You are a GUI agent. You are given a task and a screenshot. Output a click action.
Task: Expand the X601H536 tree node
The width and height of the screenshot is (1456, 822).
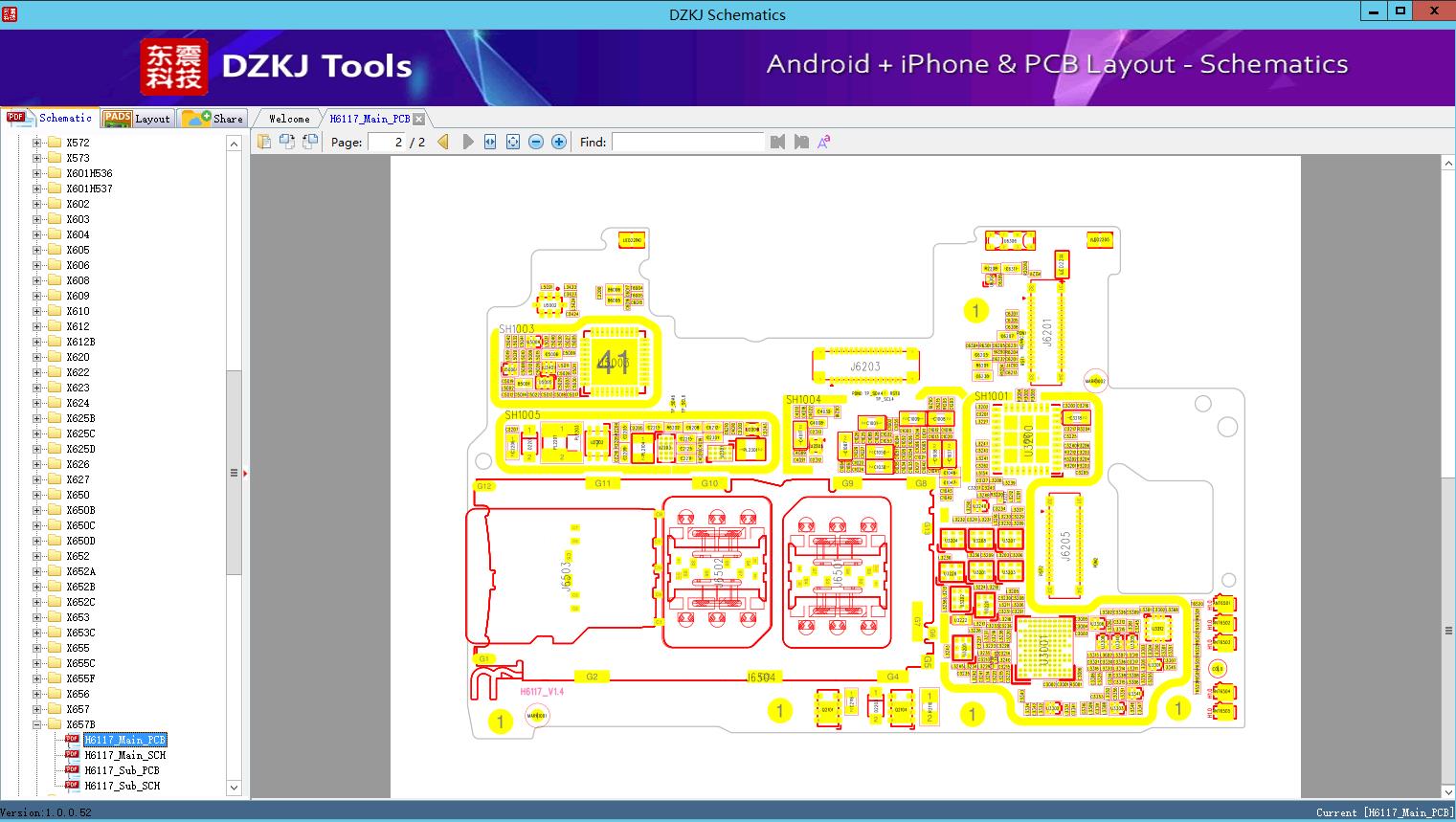tap(37, 173)
